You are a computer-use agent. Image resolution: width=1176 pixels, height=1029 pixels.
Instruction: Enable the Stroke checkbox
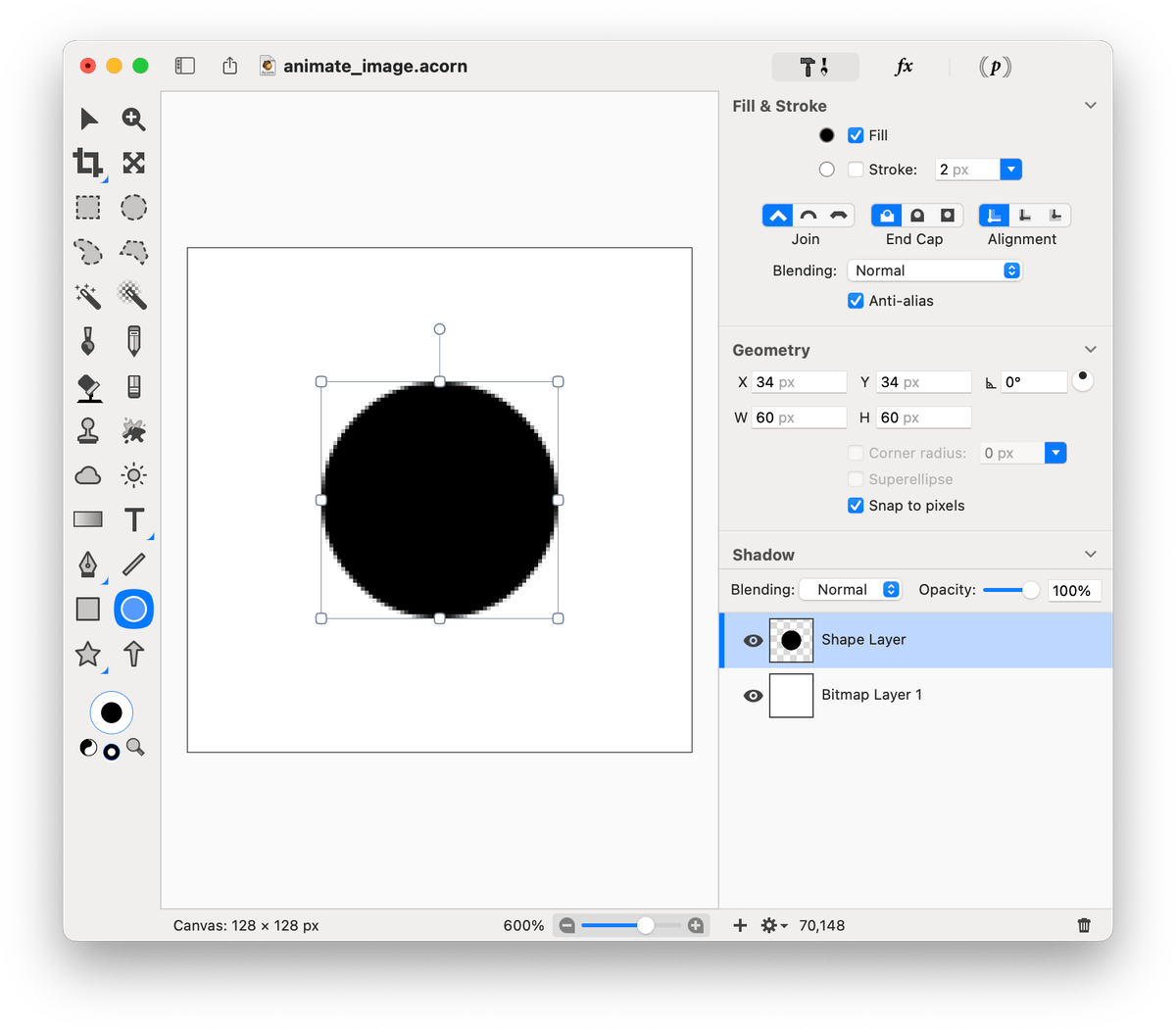pos(856,170)
